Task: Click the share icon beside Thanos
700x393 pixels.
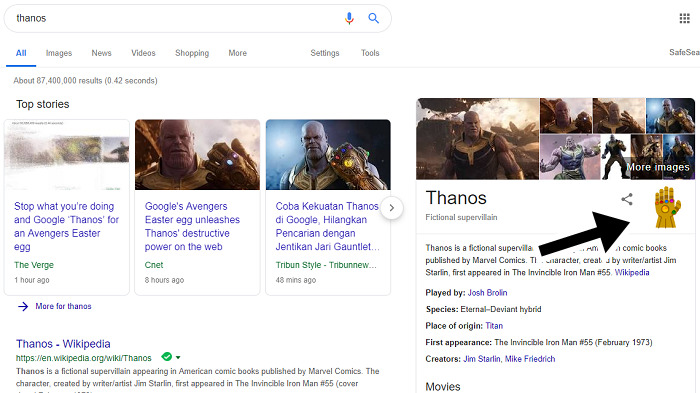Action: tap(627, 199)
